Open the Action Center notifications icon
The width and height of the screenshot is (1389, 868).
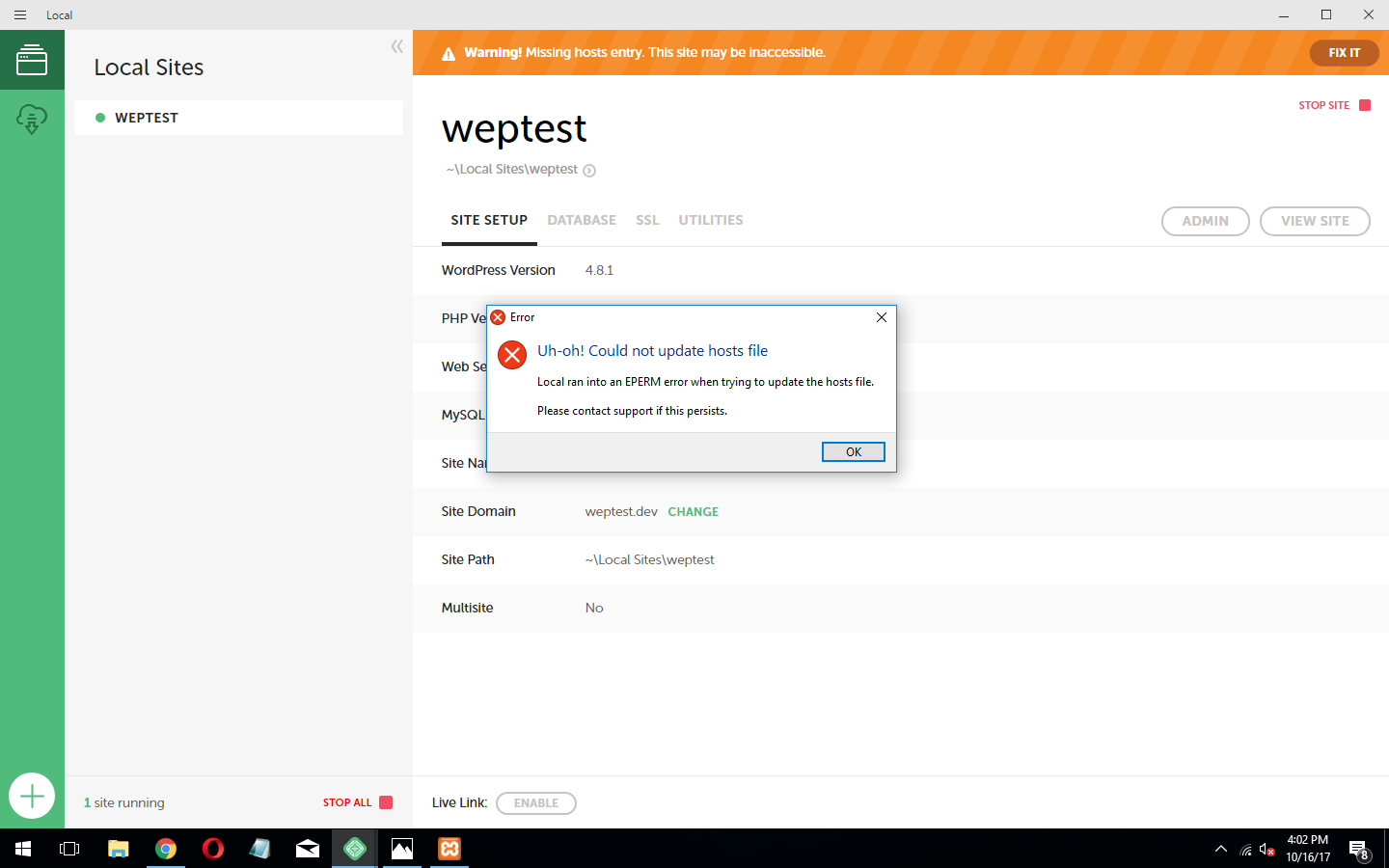coord(1360,850)
